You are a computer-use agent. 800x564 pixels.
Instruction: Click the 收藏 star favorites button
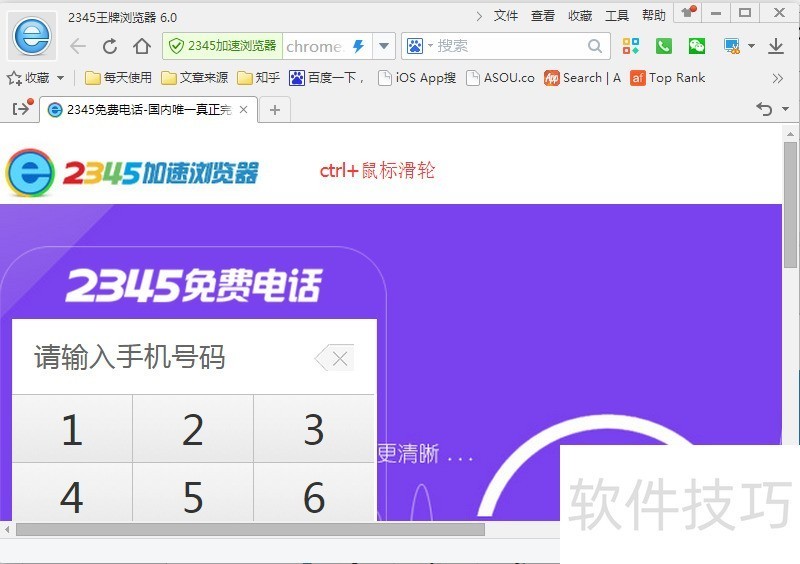tap(28, 78)
